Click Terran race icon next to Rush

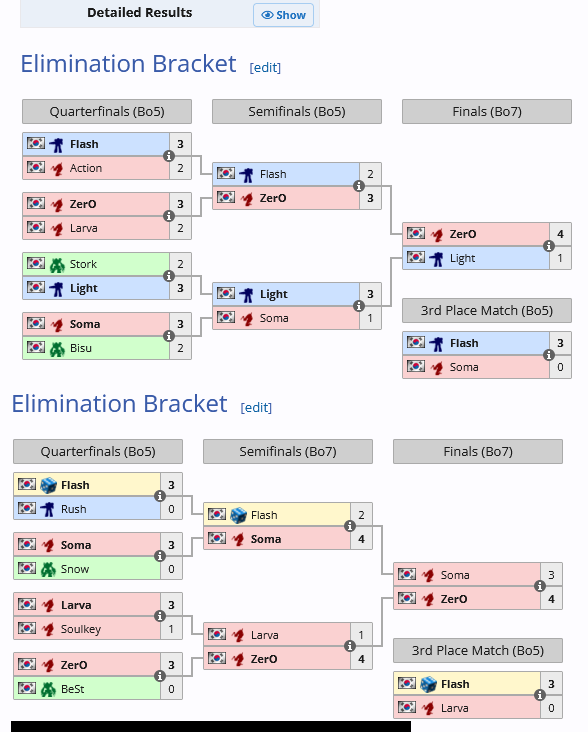tap(48, 509)
